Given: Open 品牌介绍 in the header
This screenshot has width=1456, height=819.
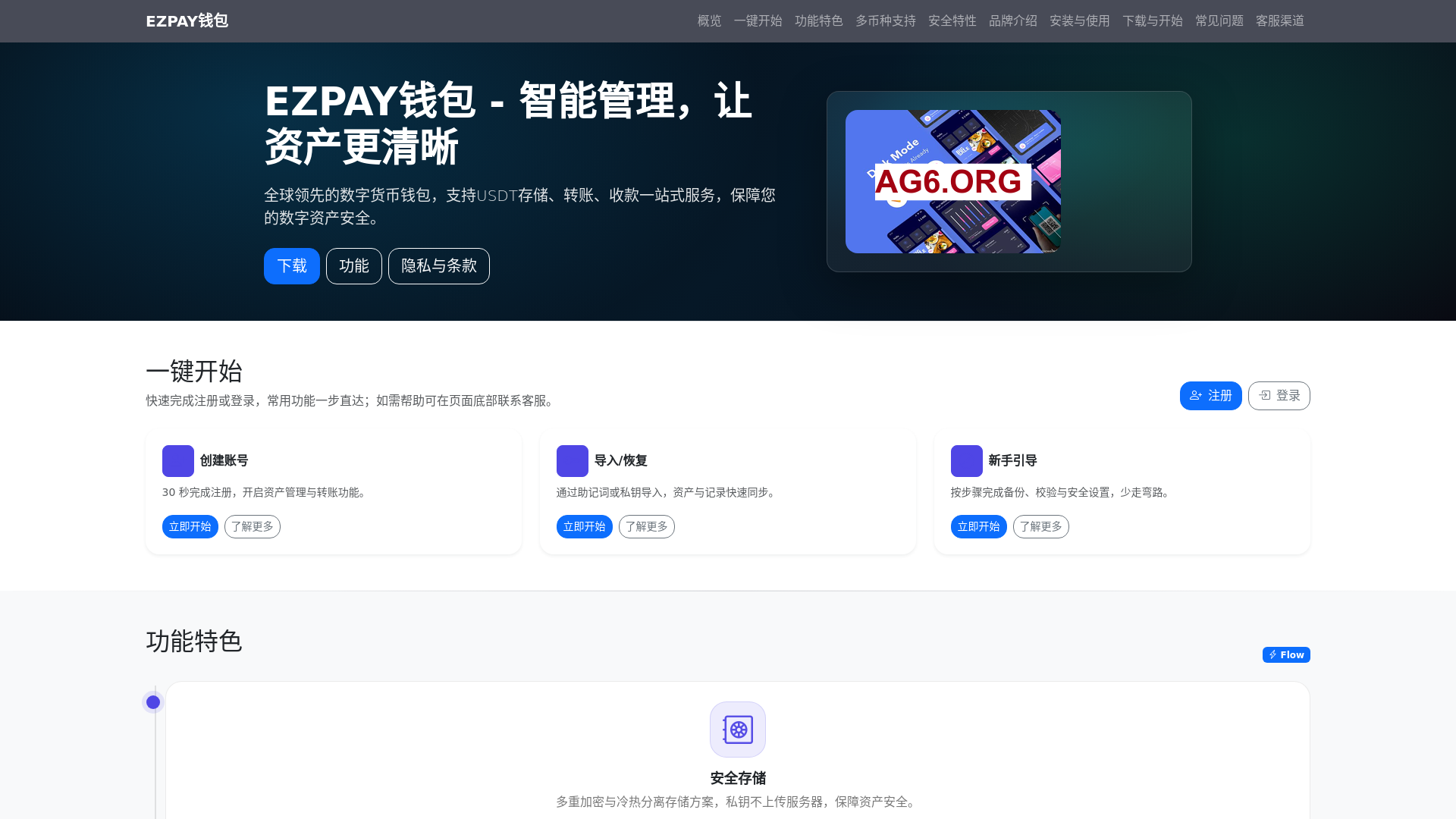Looking at the screenshot, I should [1012, 21].
